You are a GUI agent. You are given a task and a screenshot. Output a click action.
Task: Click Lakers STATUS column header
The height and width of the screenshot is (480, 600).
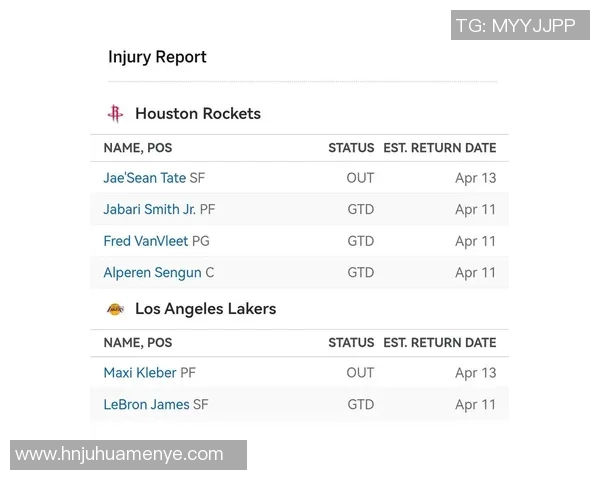351,343
